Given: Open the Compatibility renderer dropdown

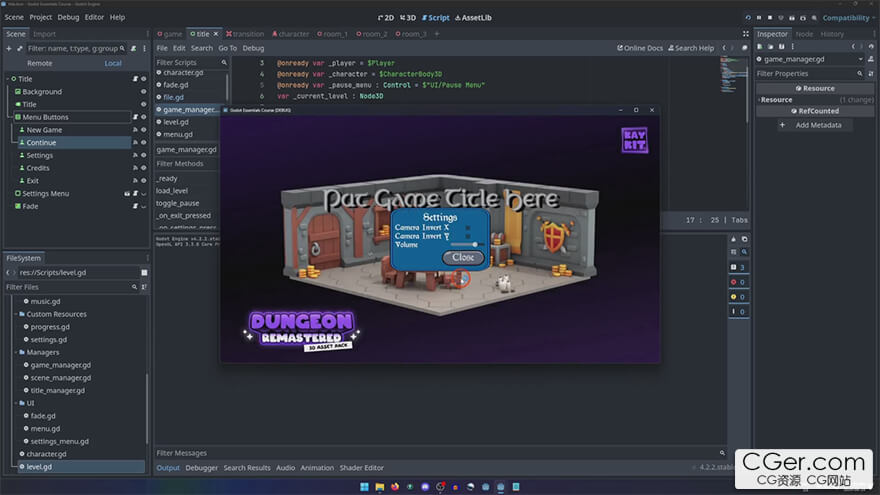Looking at the screenshot, I should (x=848, y=18).
